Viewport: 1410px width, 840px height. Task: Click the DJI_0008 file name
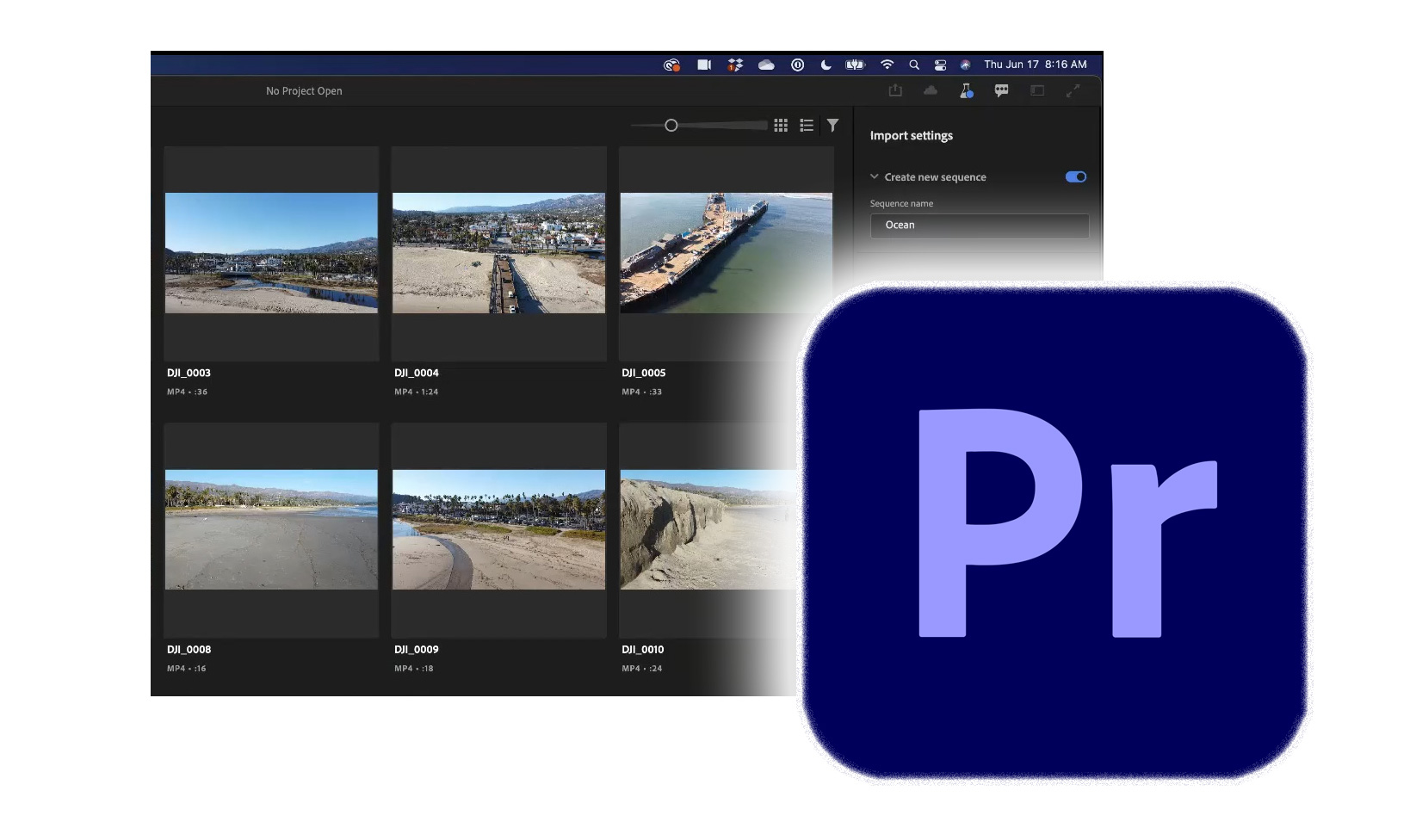(189, 650)
